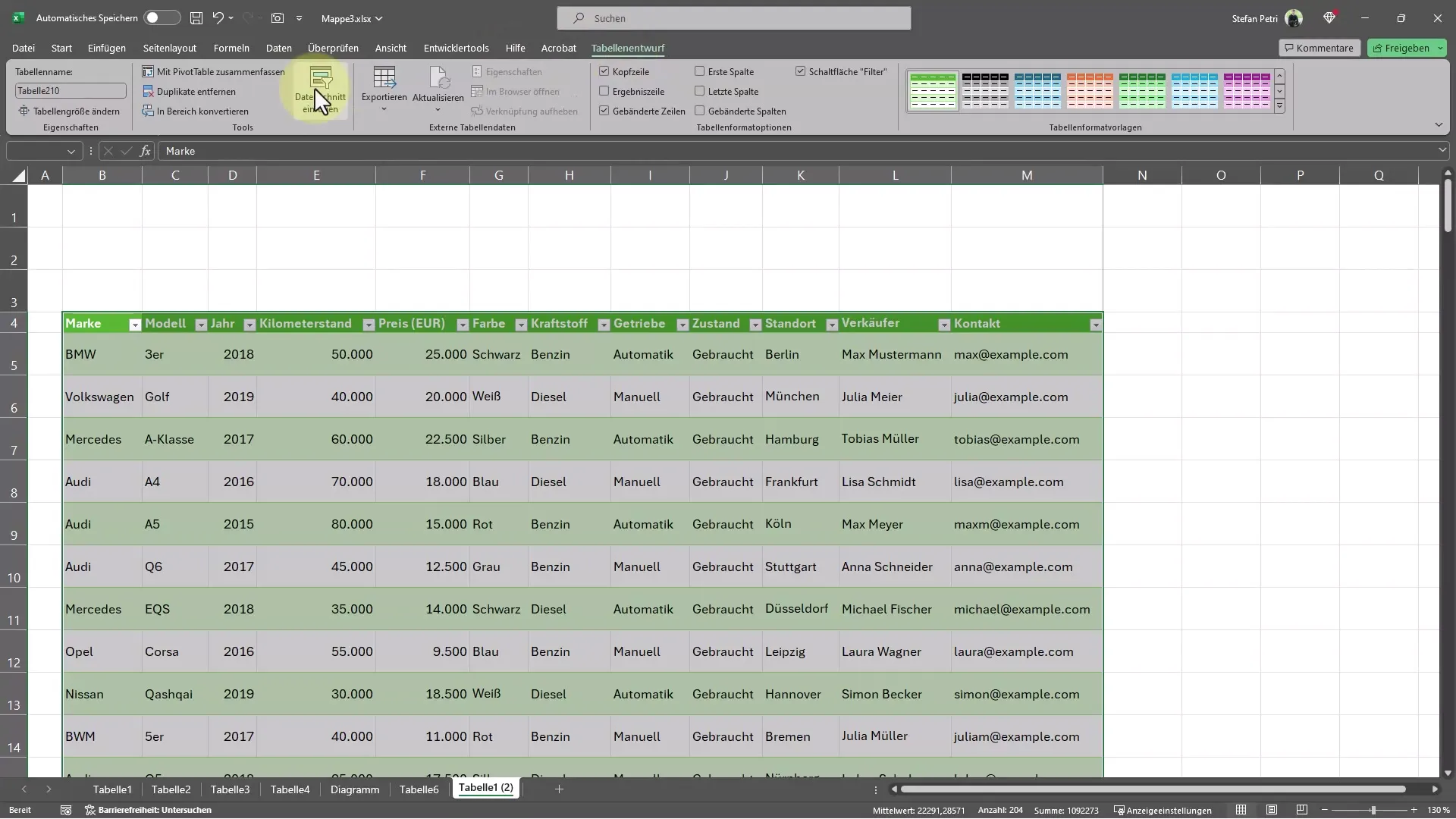Open the Exportieren table export button
The width and height of the screenshot is (1456, 819).
(x=384, y=90)
